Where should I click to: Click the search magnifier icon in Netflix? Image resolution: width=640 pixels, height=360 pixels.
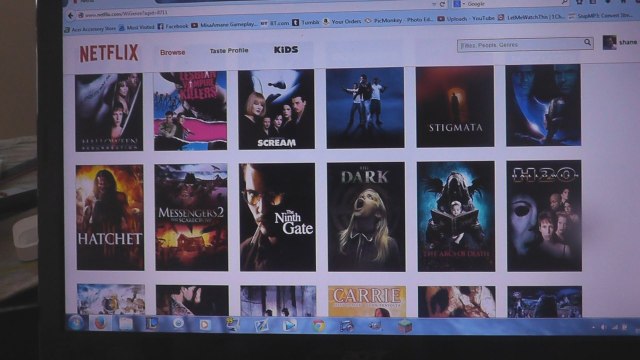click(x=587, y=42)
